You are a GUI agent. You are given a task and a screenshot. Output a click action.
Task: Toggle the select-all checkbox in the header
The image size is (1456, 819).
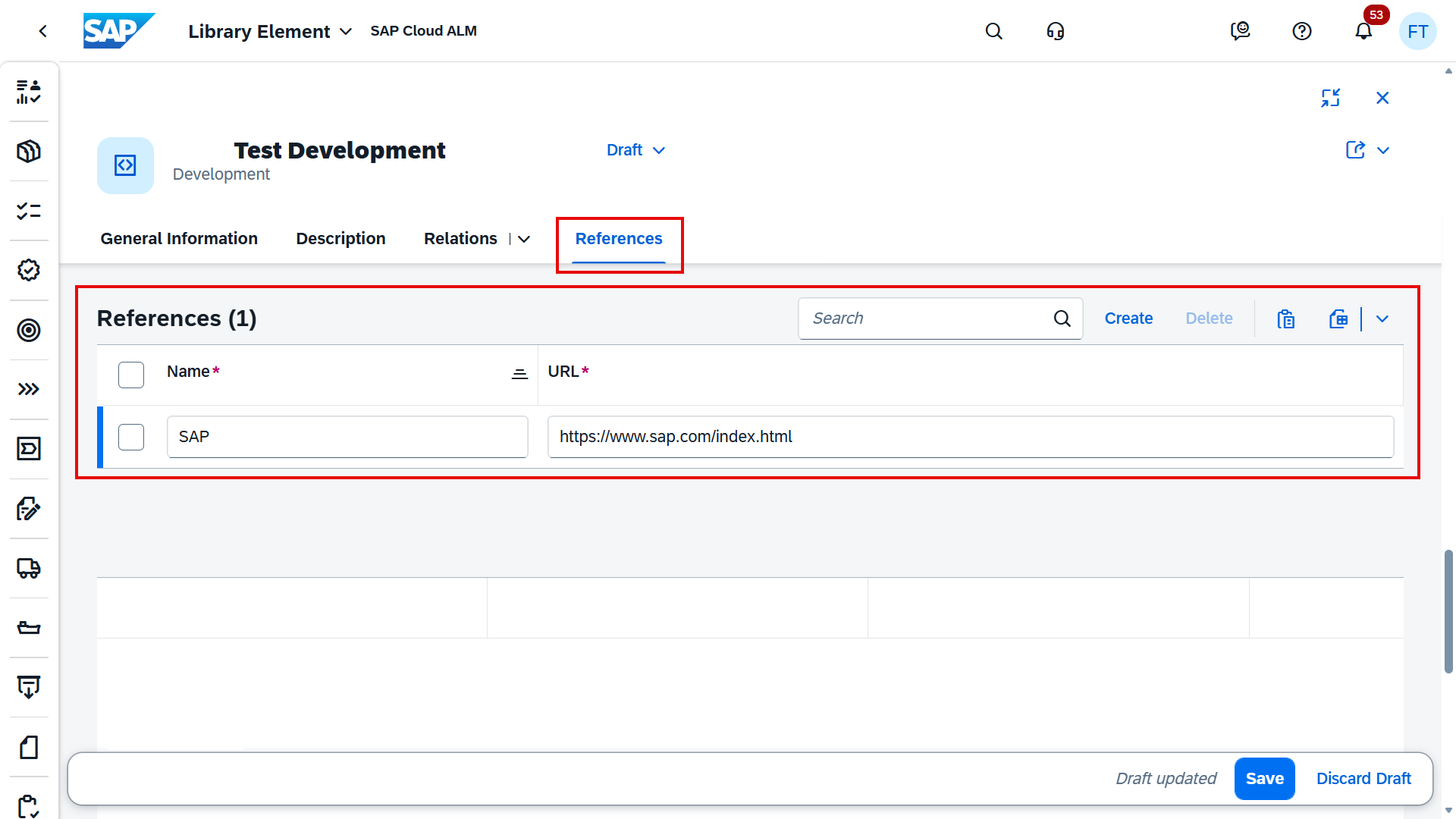[131, 375]
